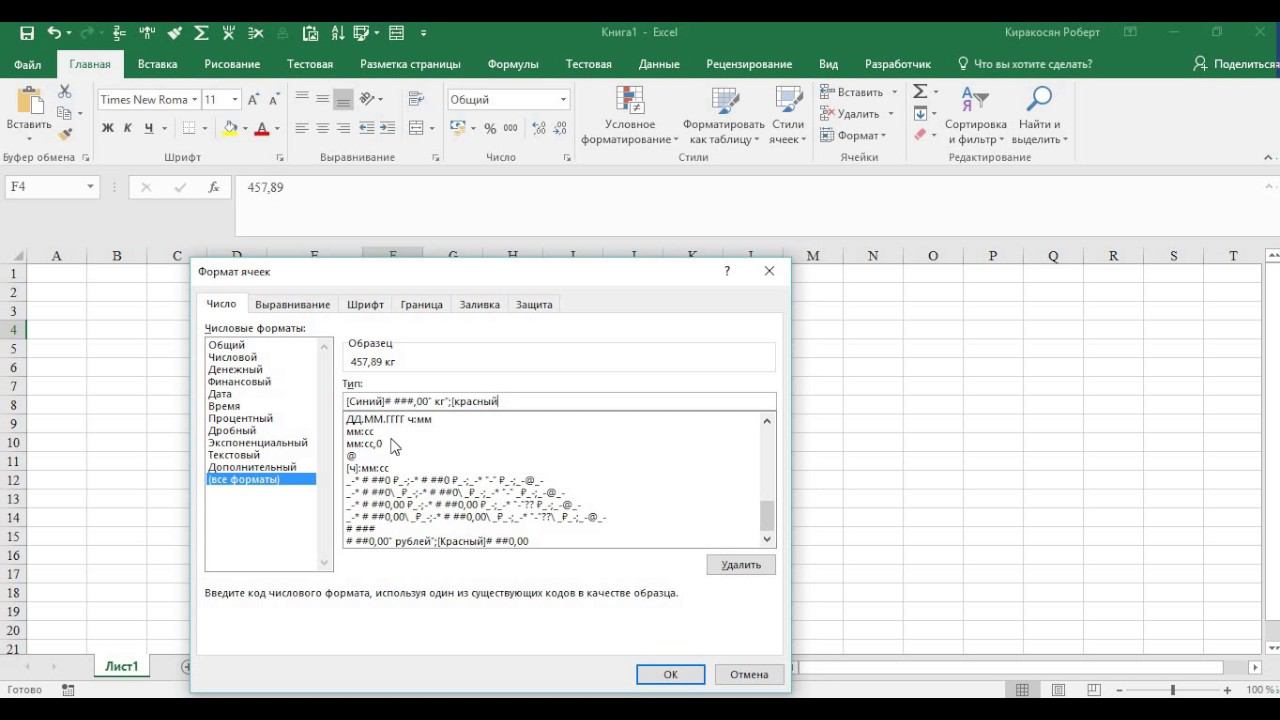
Task: Open Условное форматирование dropdown
Action: point(630,116)
